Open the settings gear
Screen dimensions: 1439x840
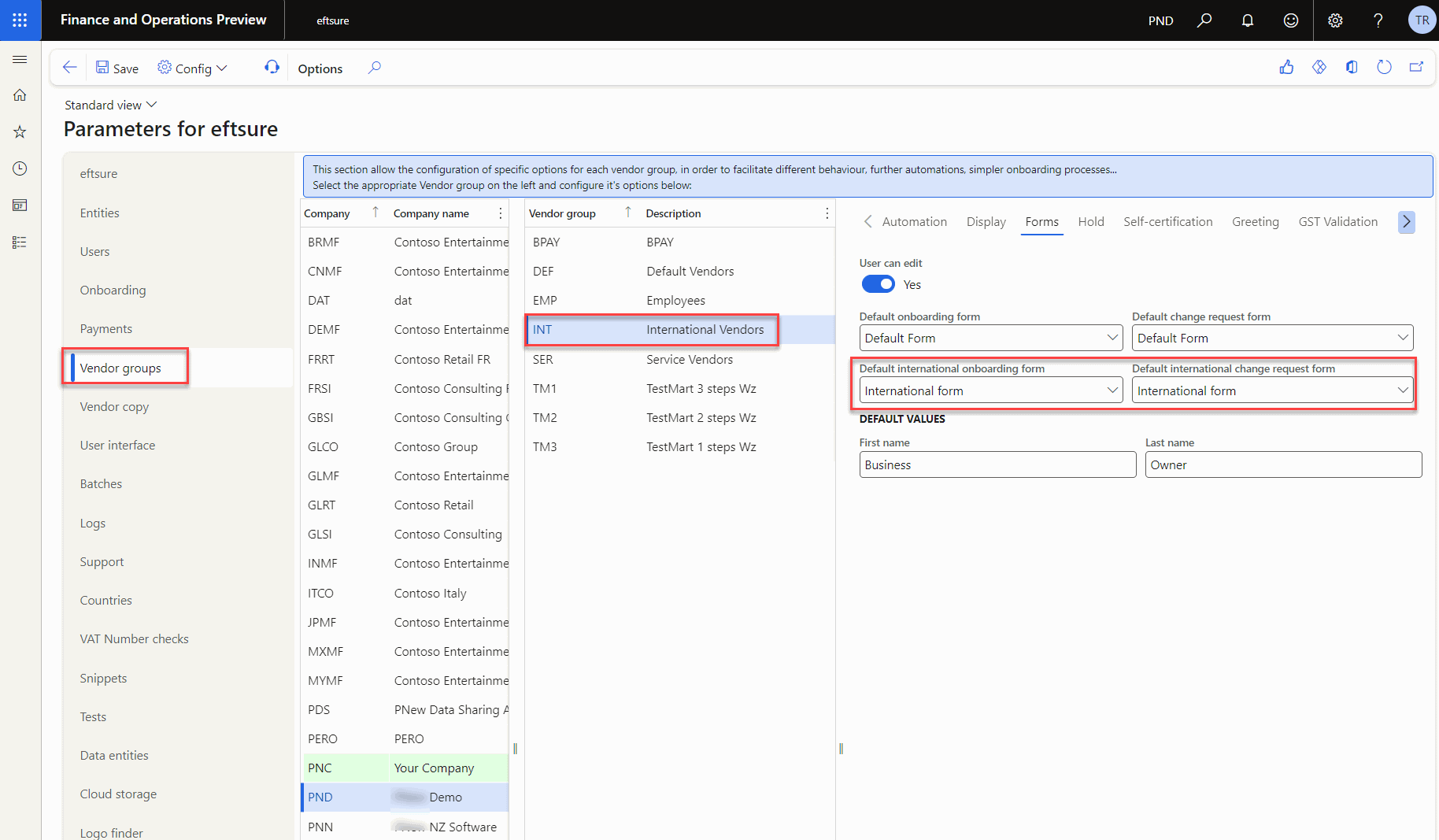(1335, 20)
